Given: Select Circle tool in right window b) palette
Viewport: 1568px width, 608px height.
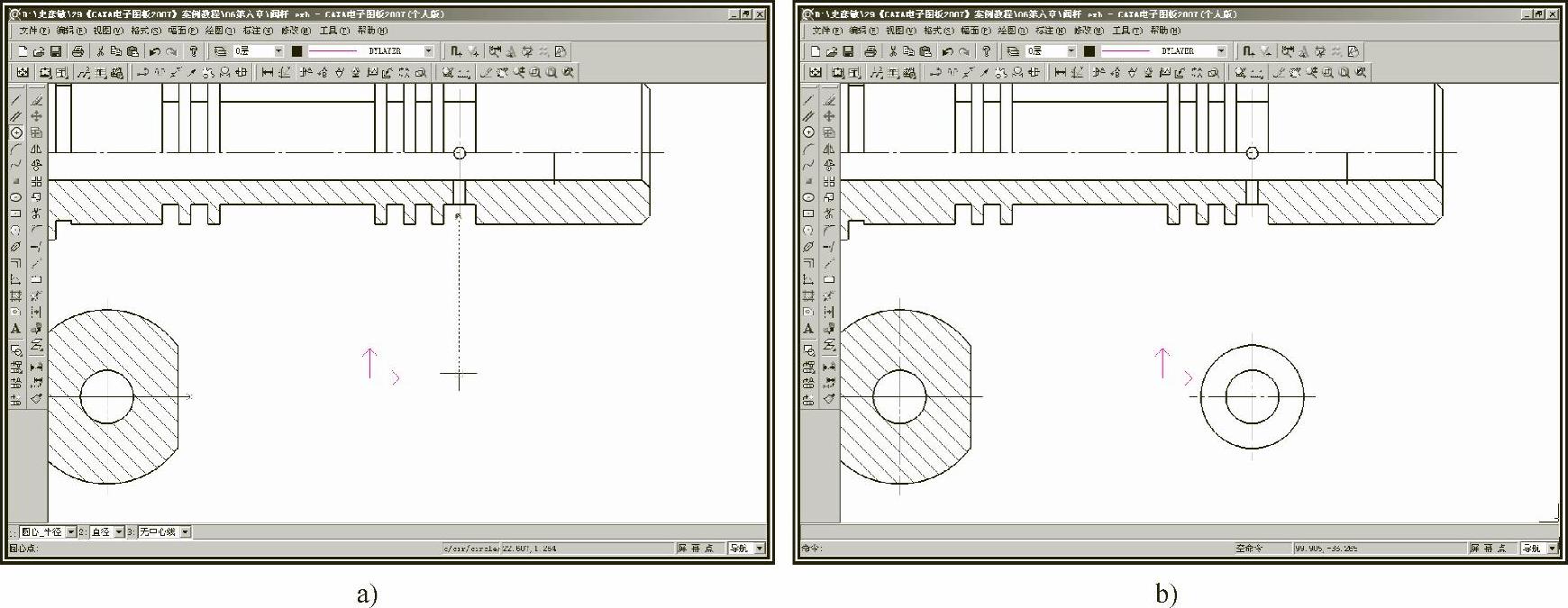Looking at the screenshot, I should click(809, 132).
